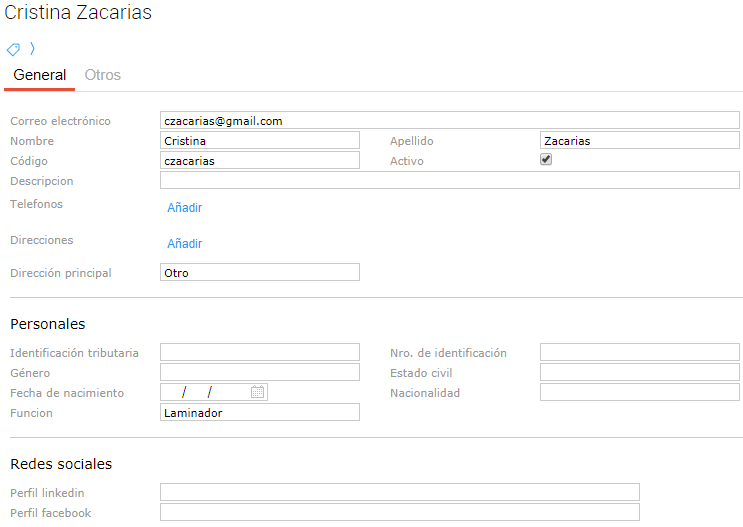Click the Nacionalidad input field
This screenshot has width=743, height=527.
[639, 392]
